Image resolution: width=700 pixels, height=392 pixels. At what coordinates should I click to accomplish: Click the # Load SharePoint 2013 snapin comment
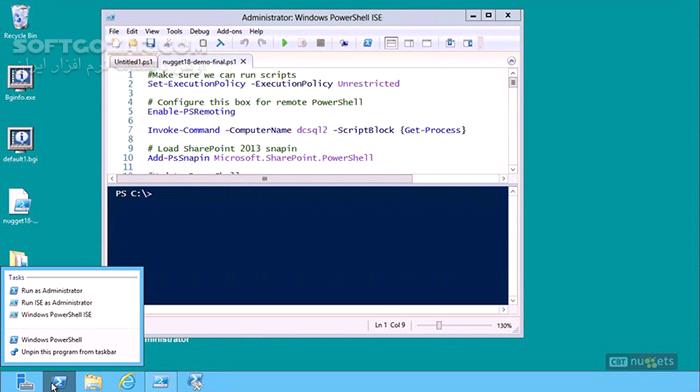click(x=222, y=148)
